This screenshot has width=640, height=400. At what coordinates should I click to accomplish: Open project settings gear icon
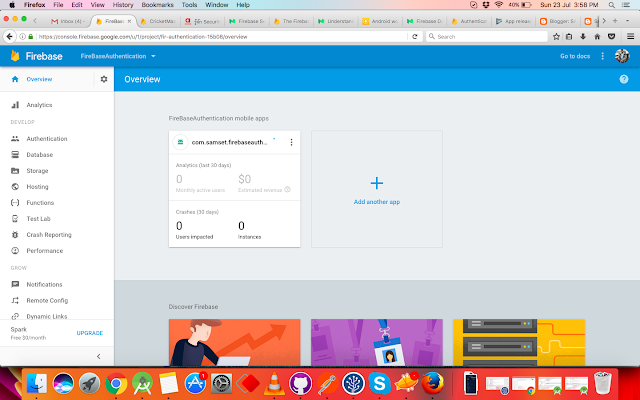[104, 79]
